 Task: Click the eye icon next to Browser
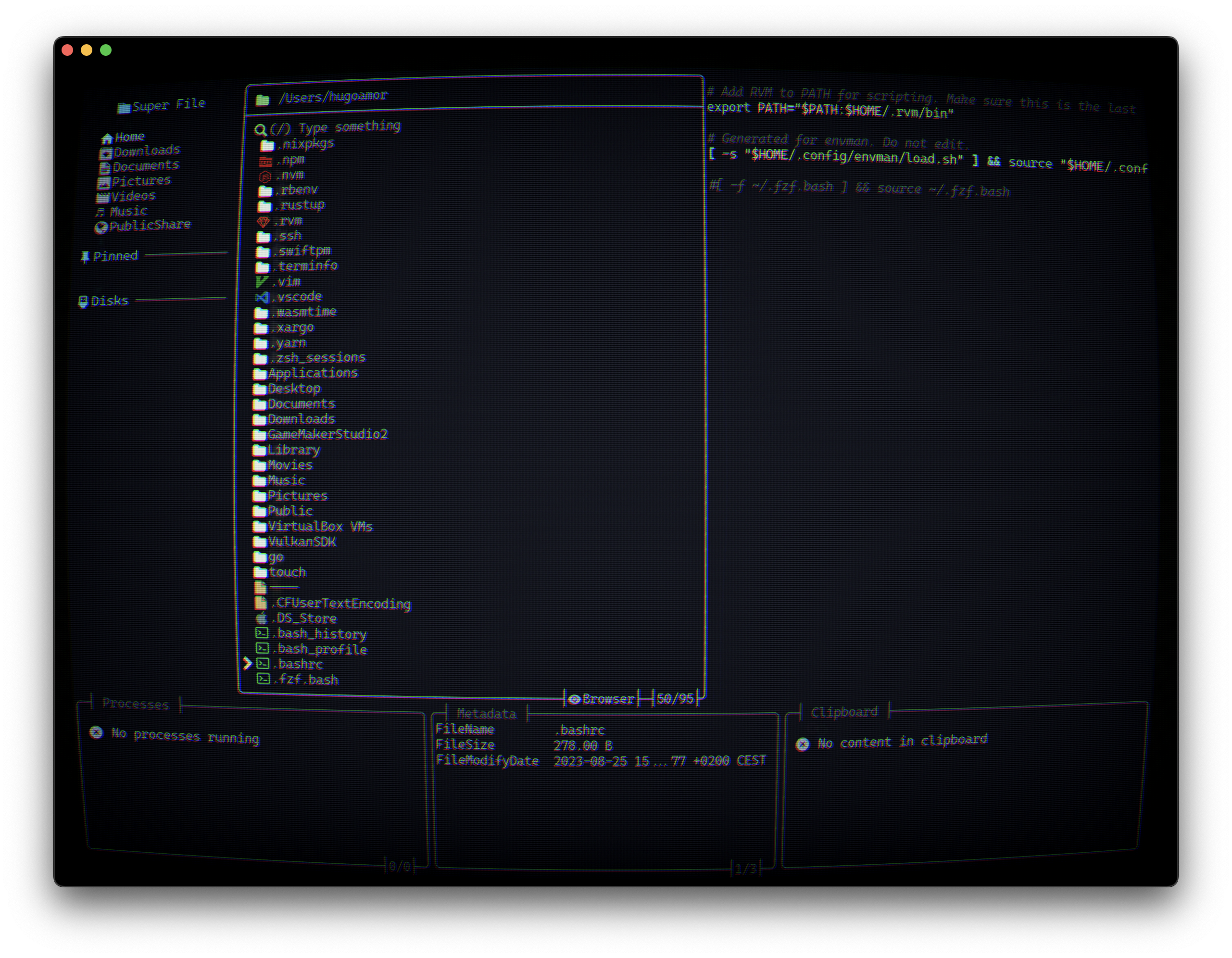pyautogui.click(x=574, y=699)
